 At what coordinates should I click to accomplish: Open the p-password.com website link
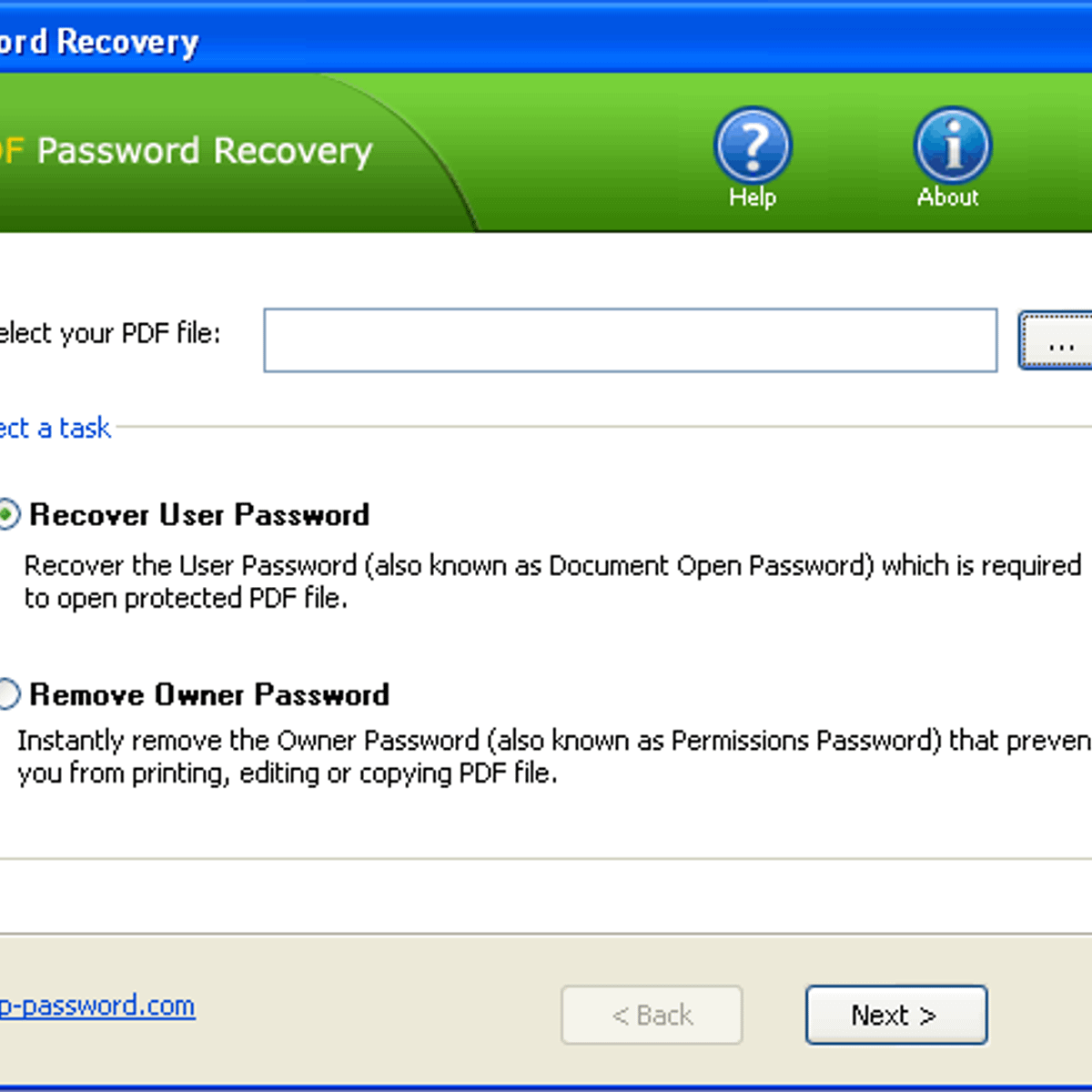[x=96, y=1005]
